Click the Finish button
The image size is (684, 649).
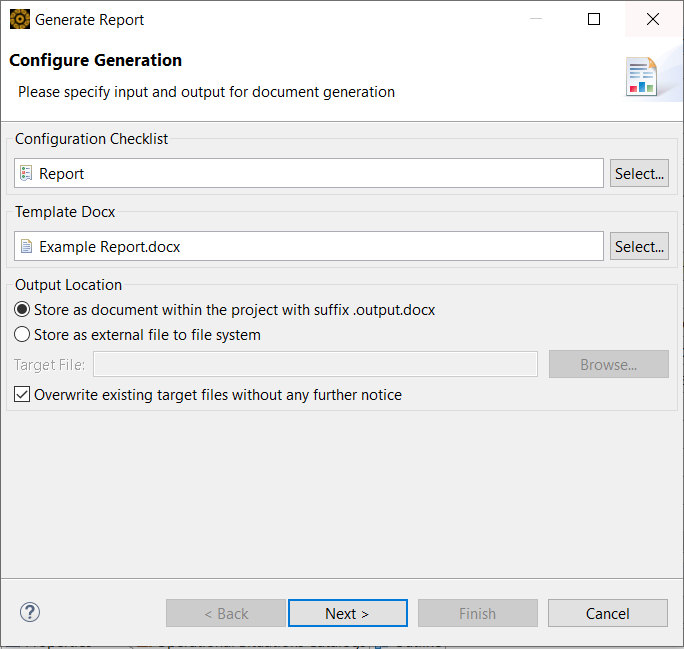point(477,613)
